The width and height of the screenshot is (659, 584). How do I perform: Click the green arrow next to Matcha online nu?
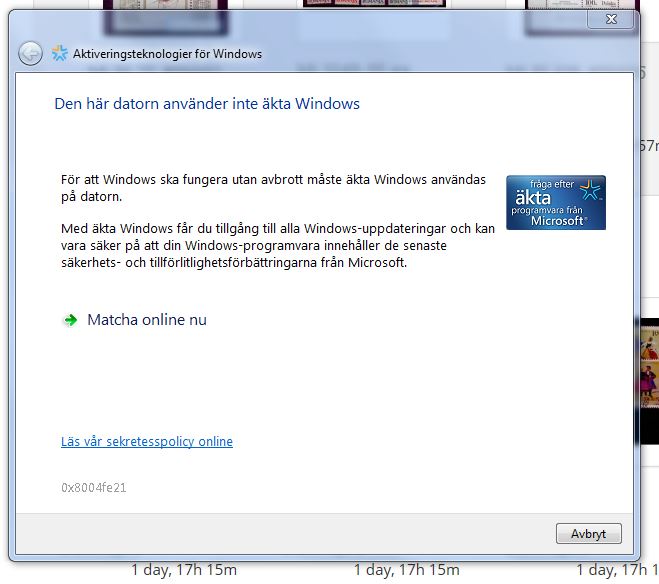[71, 320]
